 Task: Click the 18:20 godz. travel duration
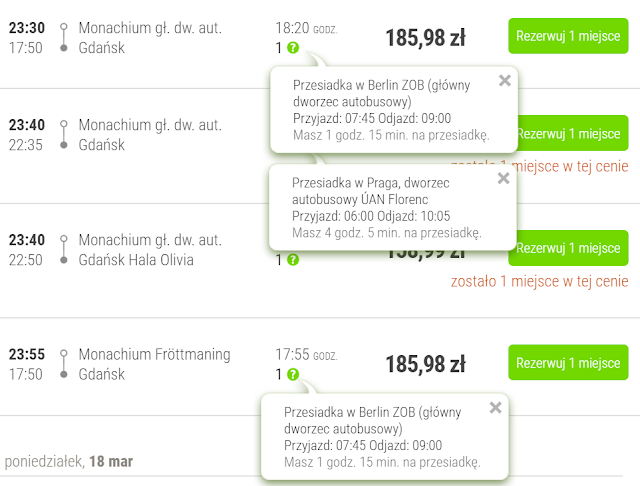306,29
